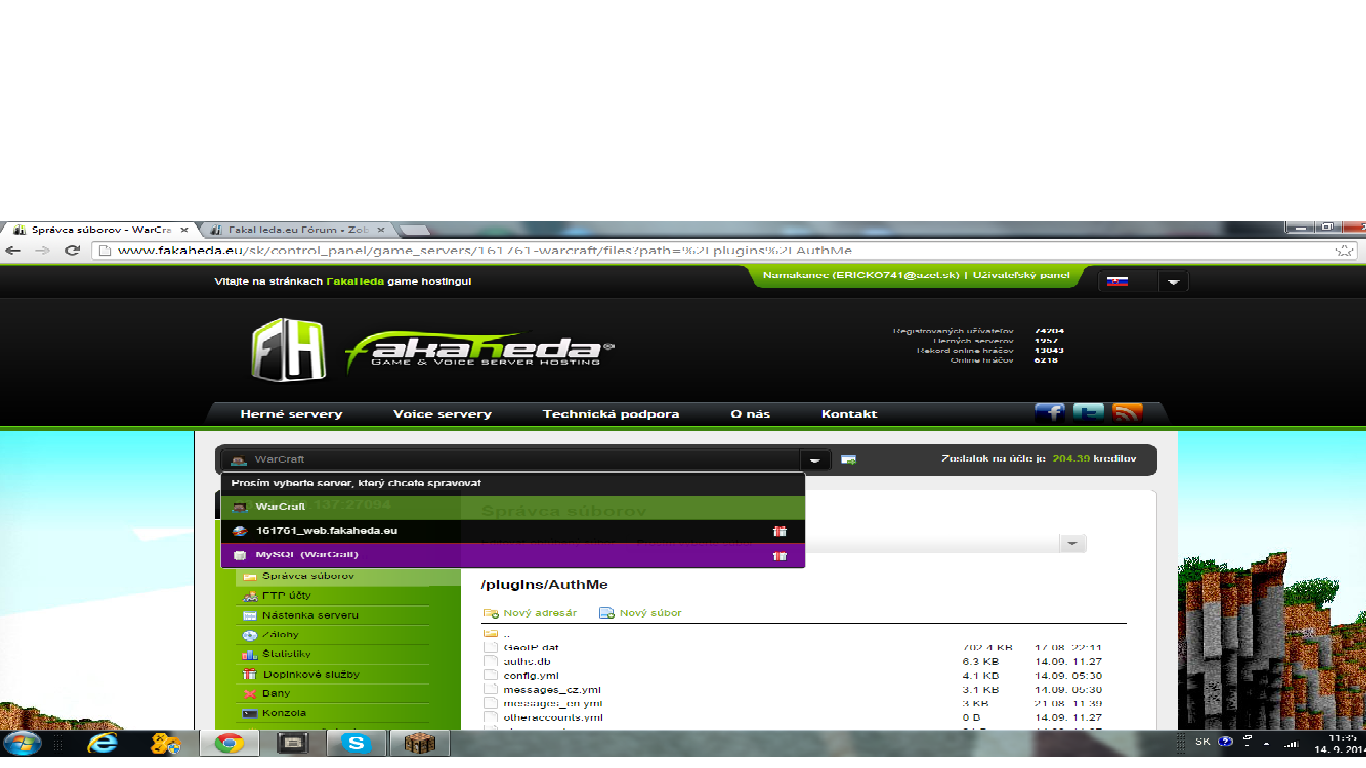Screen dimensions: 1366x768
Task: Open the O nás page
Action: coord(750,414)
